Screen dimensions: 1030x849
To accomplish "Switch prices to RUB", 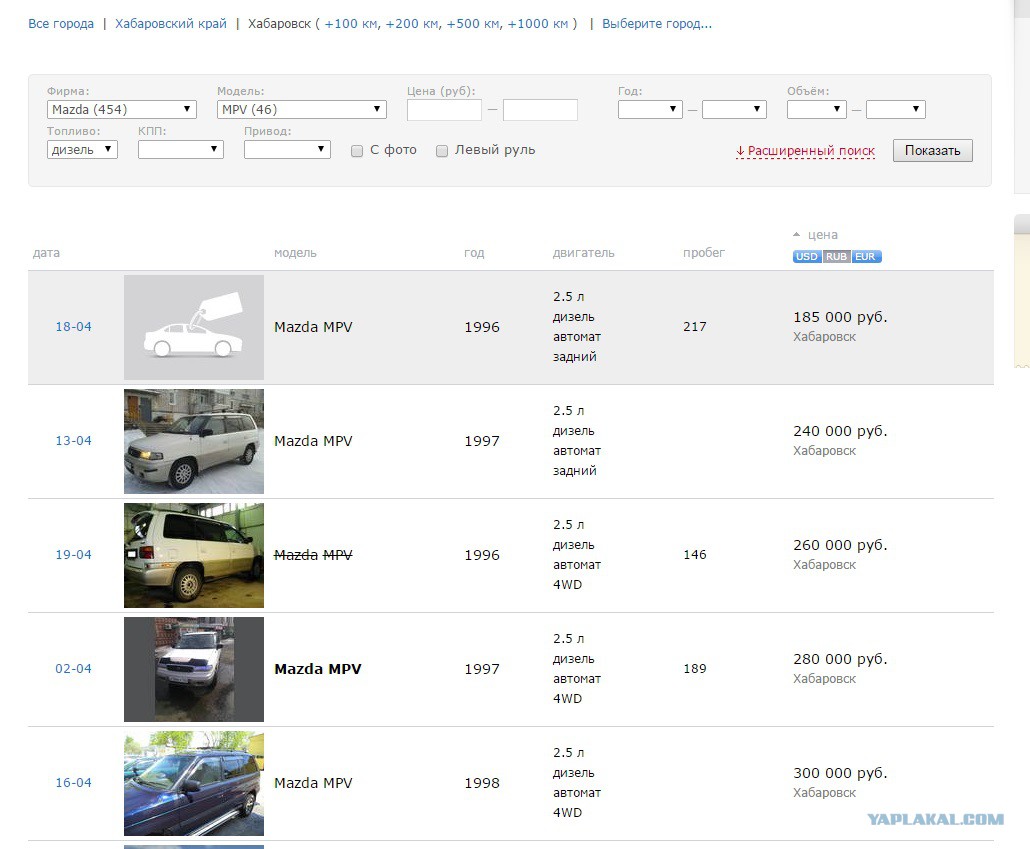I will point(836,256).
